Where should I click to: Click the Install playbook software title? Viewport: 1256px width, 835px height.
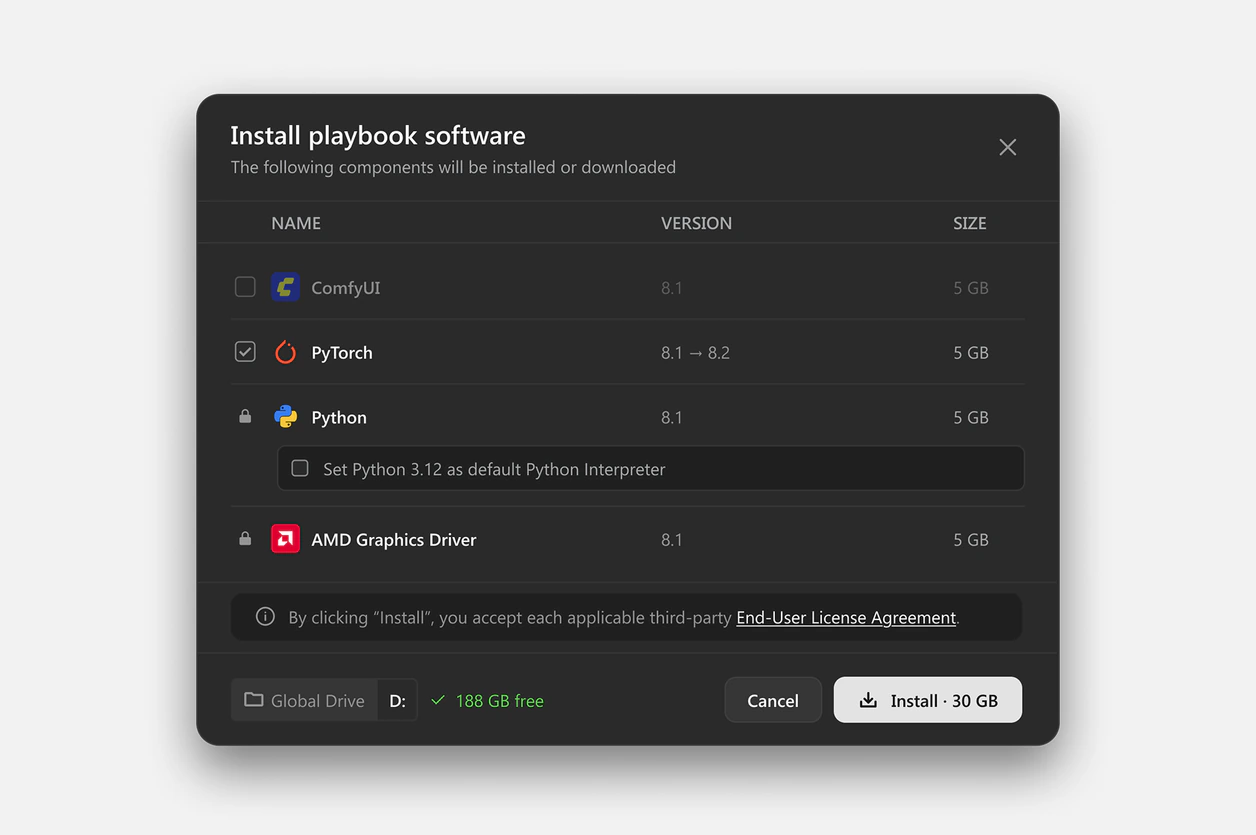click(378, 136)
